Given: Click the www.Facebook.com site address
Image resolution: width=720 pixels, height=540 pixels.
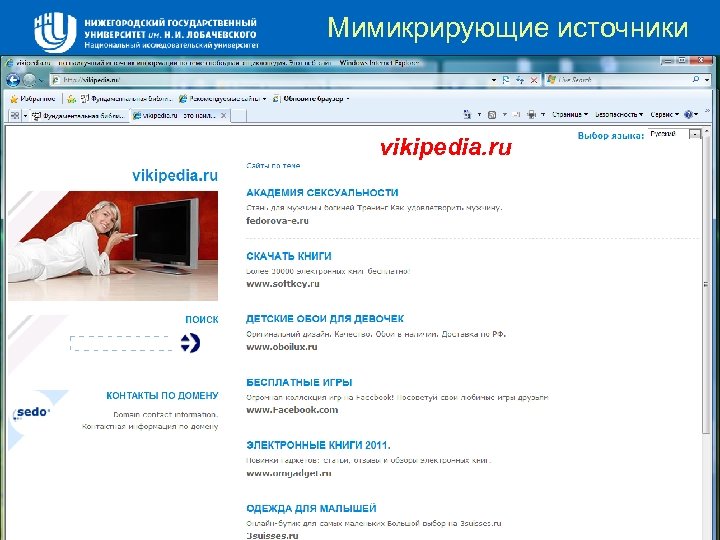Looking at the screenshot, I should pyautogui.click(x=292, y=410).
